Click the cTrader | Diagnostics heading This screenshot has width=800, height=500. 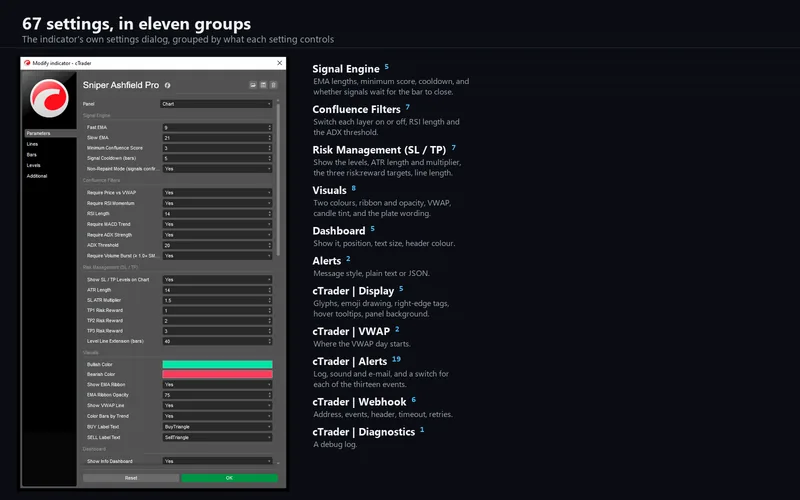pos(364,432)
